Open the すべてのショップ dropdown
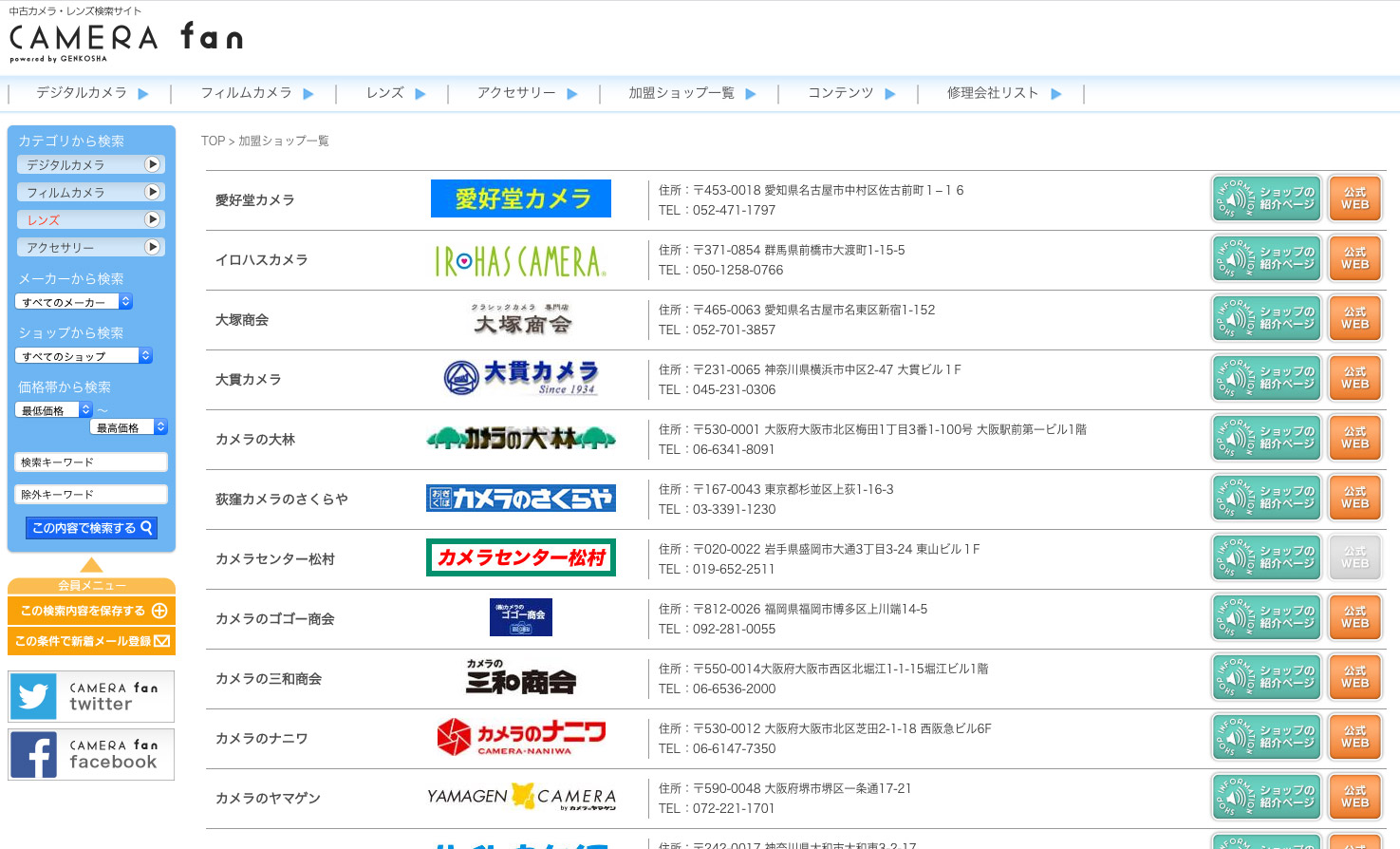 tap(84, 356)
